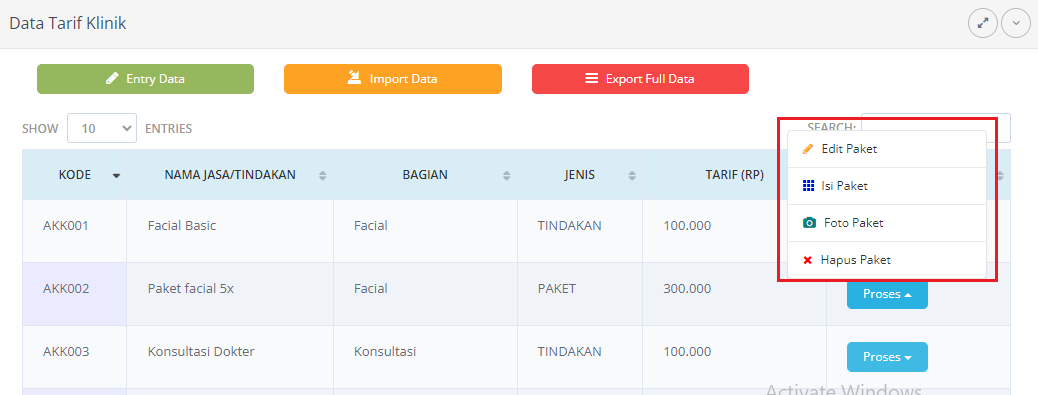
Task: Click the expand fullscreen arrows icon
Action: pyautogui.click(x=982, y=23)
